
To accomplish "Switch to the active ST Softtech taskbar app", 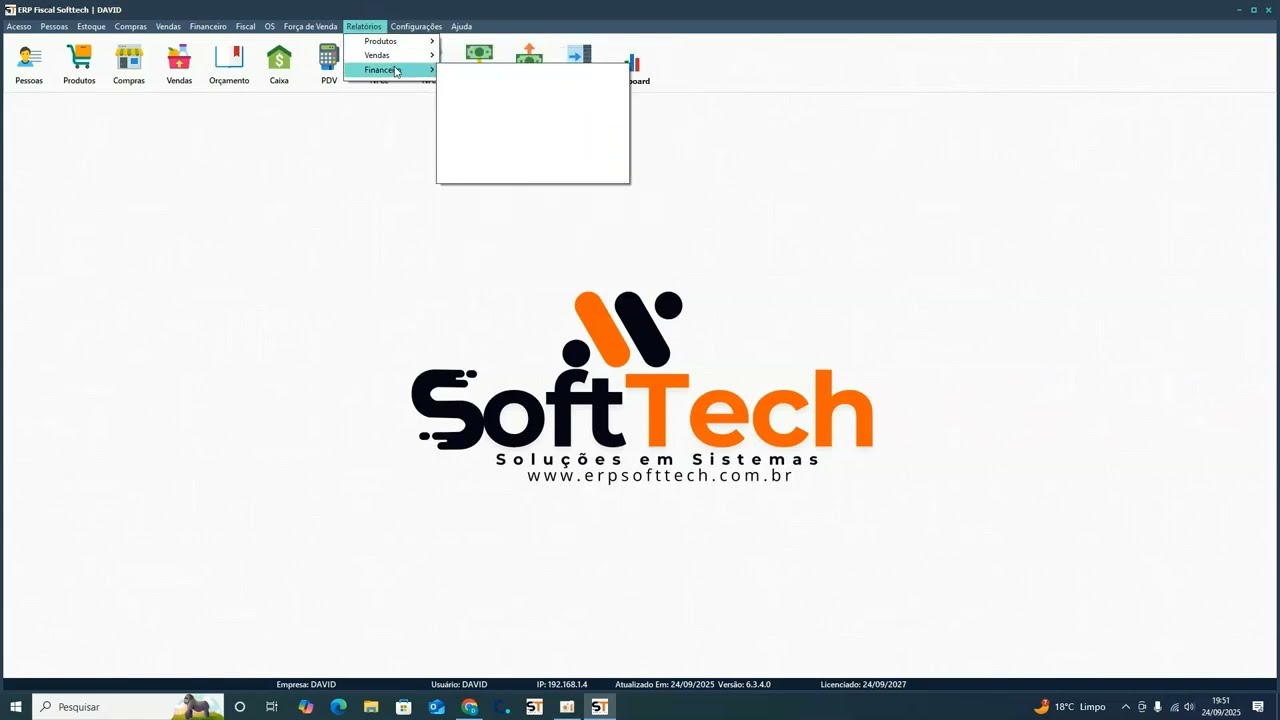I will pos(600,707).
